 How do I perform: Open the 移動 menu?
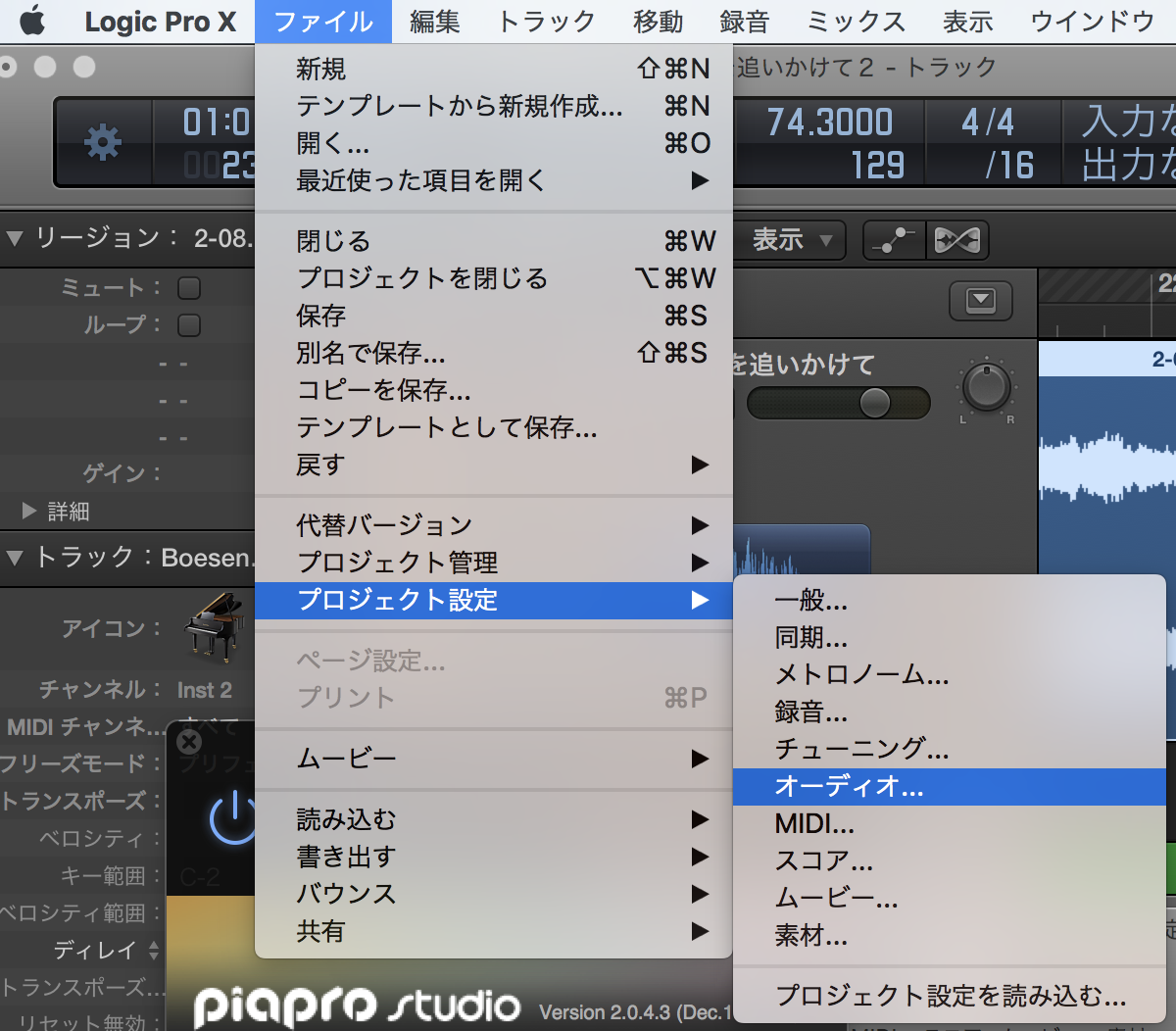pos(659,22)
